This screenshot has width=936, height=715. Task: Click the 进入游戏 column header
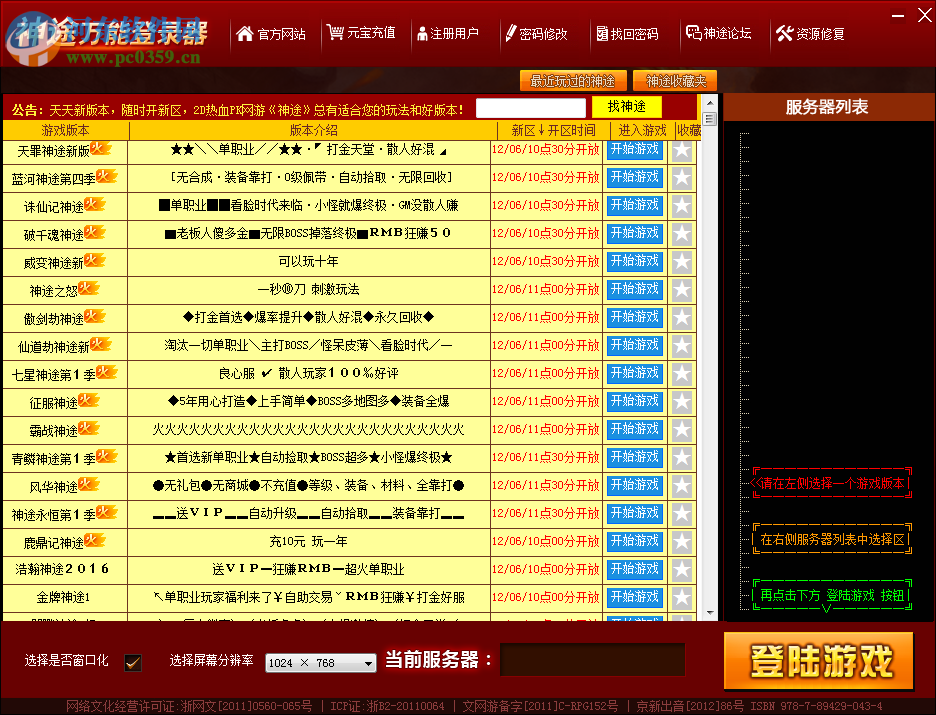[x=642, y=130]
